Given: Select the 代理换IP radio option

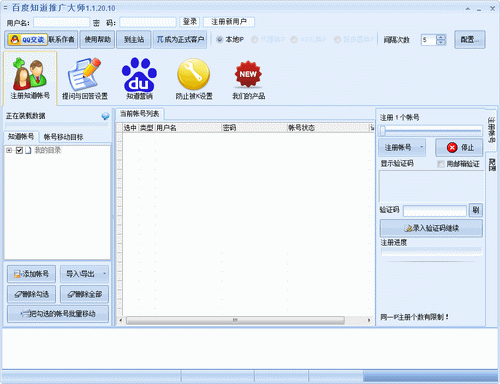Looking at the screenshot, I should point(255,40).
